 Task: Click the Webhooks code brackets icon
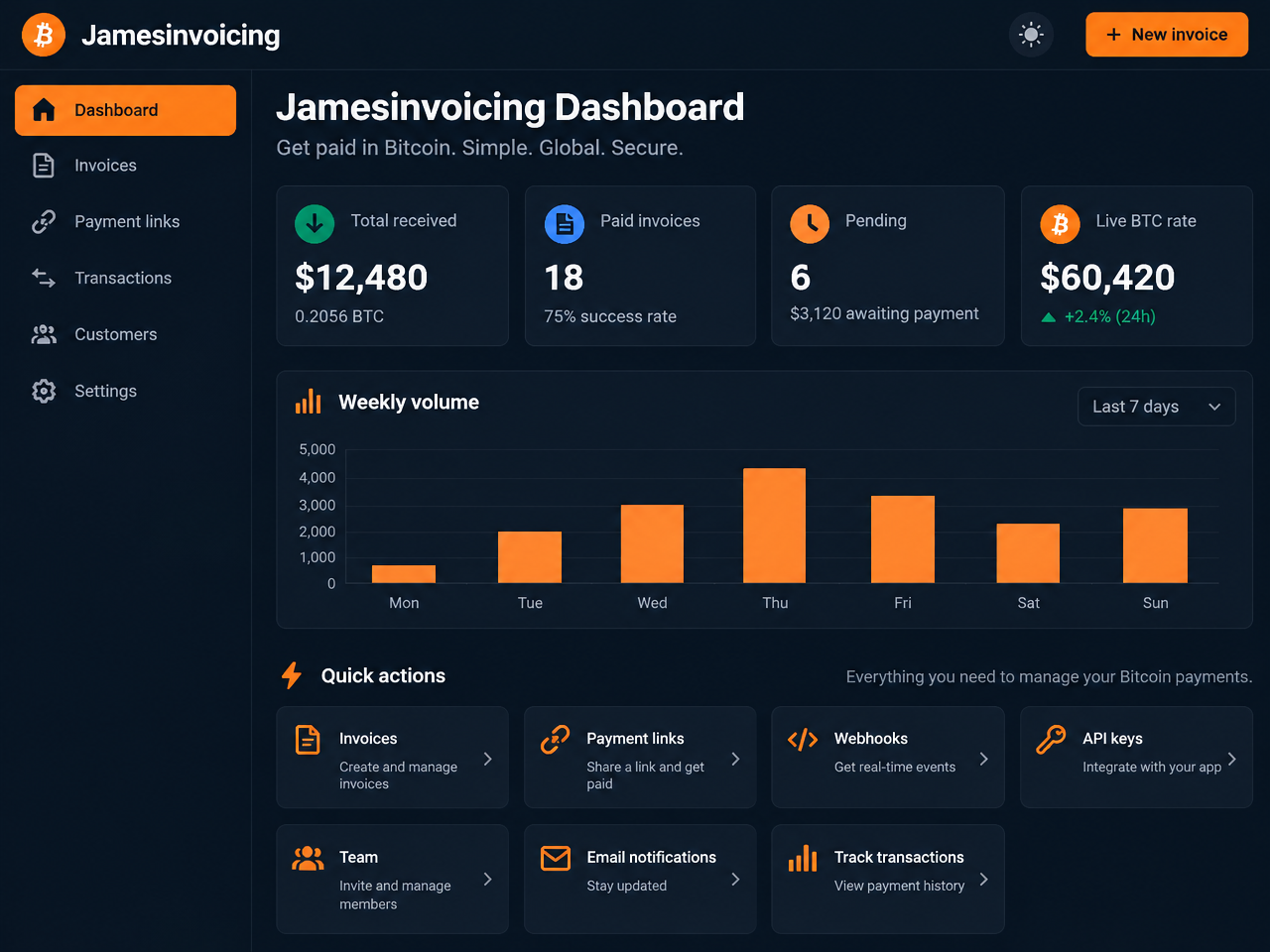(803, 740)
